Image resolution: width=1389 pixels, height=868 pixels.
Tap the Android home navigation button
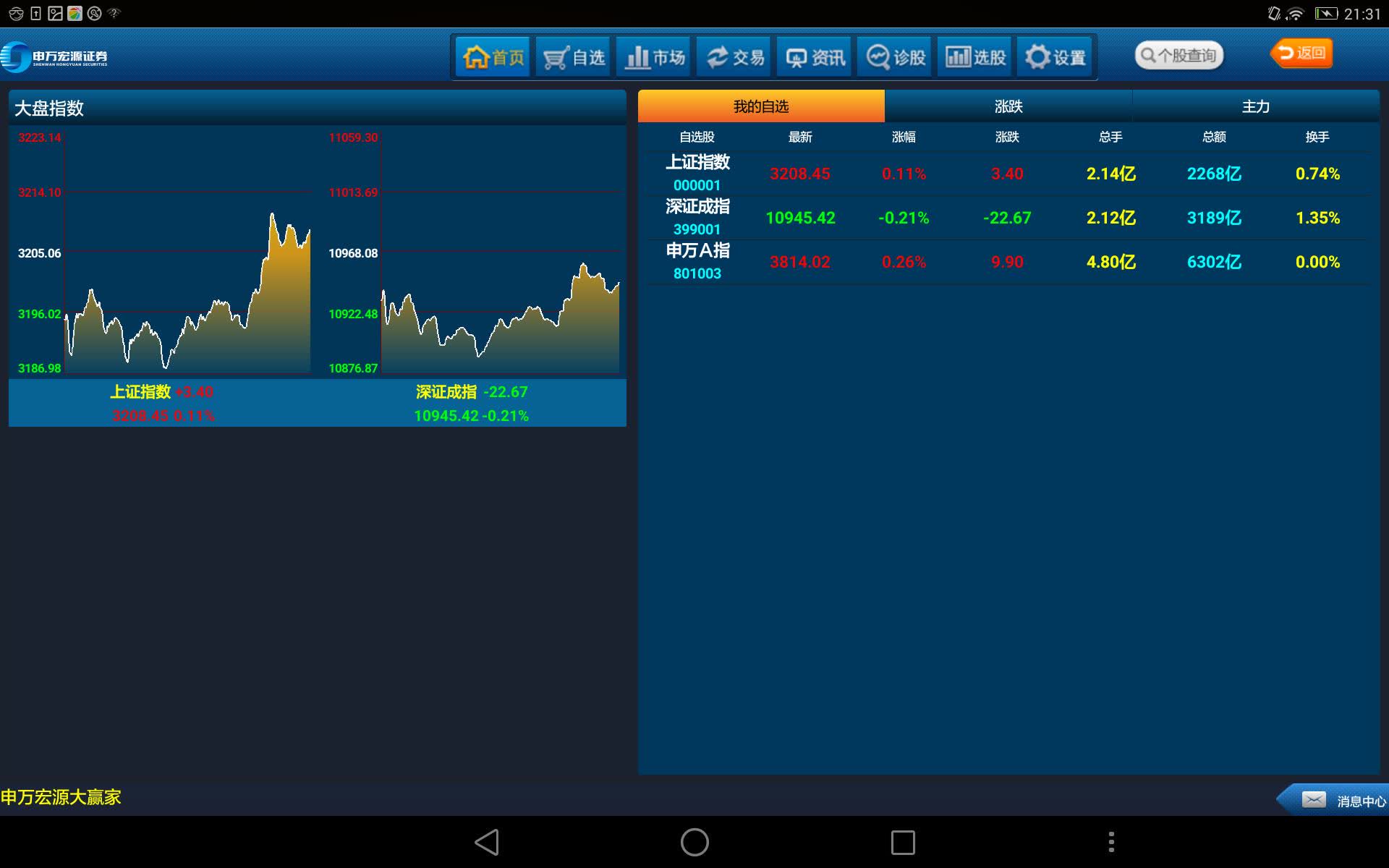click(x=694, y=842)
